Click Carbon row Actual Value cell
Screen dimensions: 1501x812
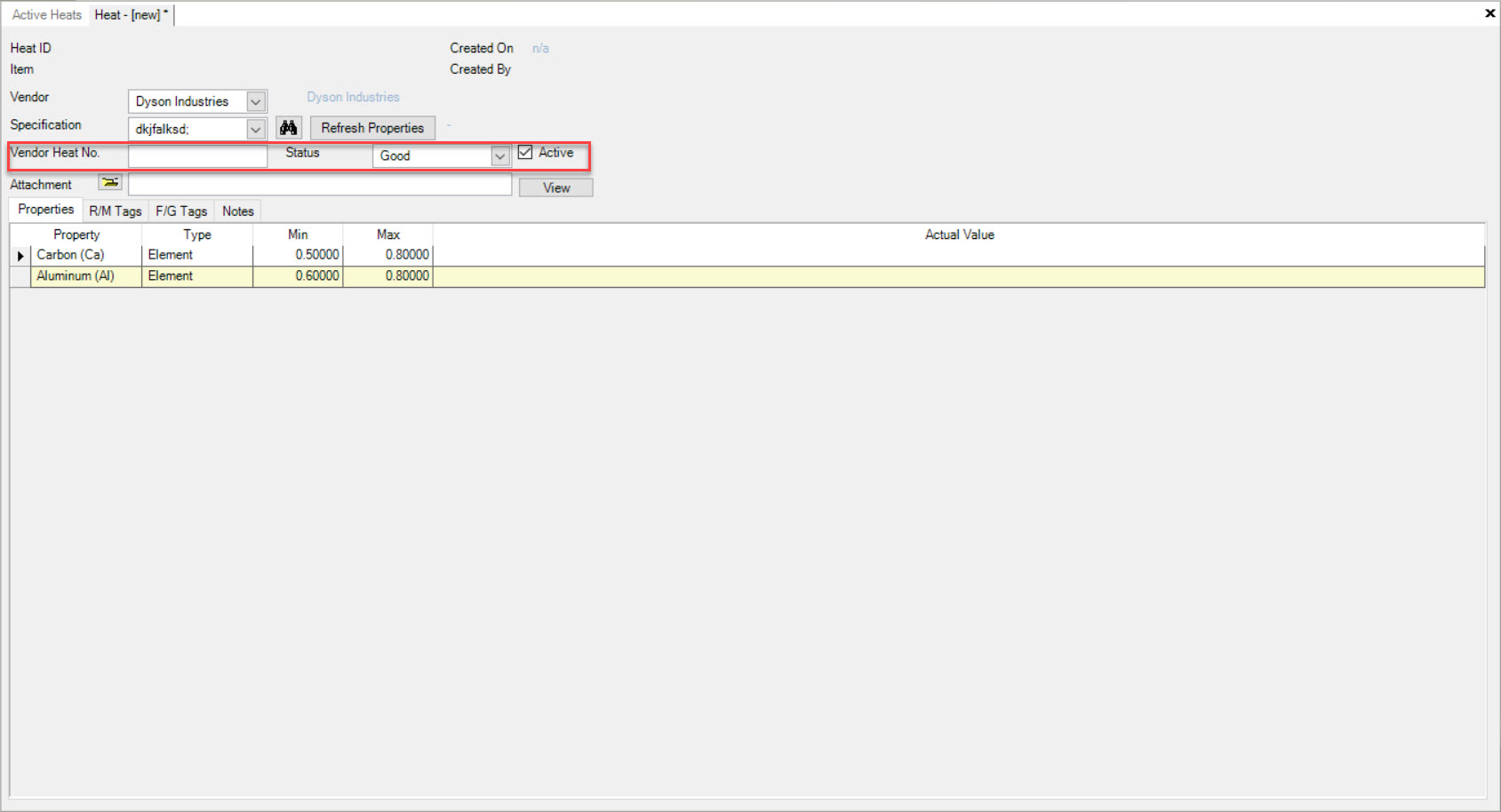(959, 255)
